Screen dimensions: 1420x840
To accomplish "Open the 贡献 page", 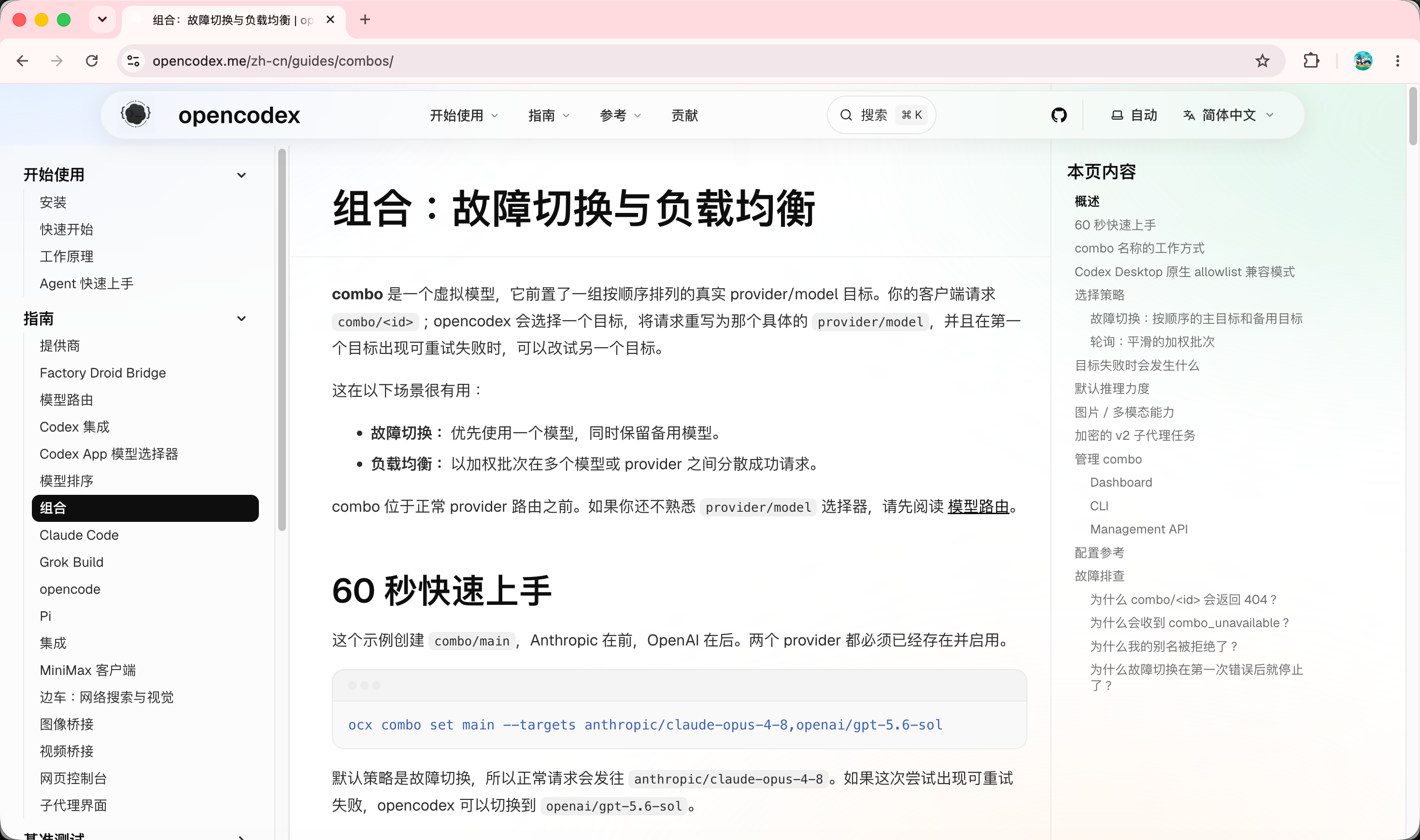I will [x=684, y=115].
